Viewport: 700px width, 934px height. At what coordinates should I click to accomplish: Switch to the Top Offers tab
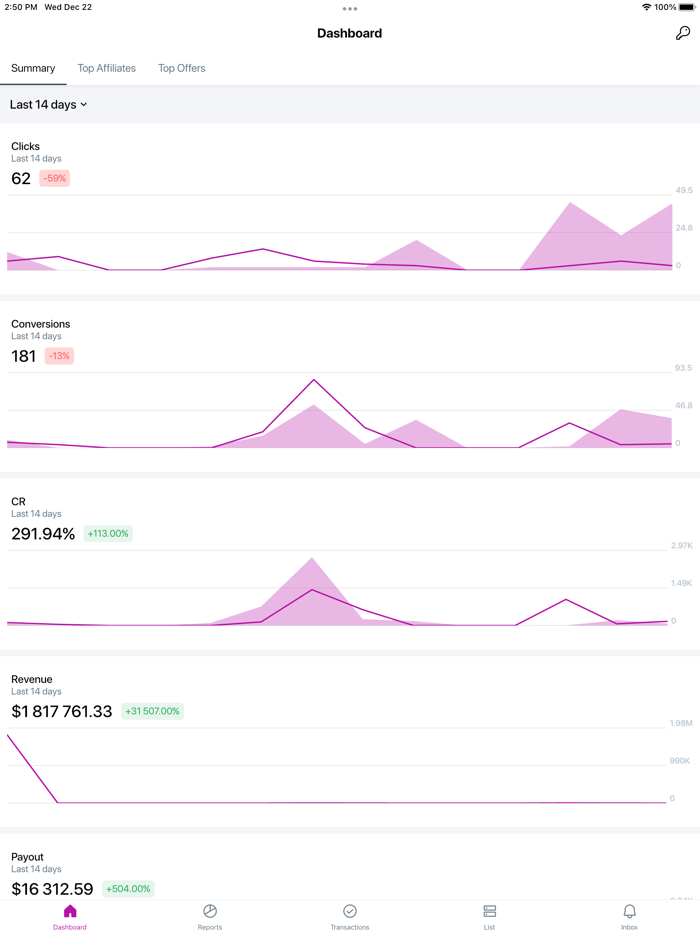click(x=182, y=68)
